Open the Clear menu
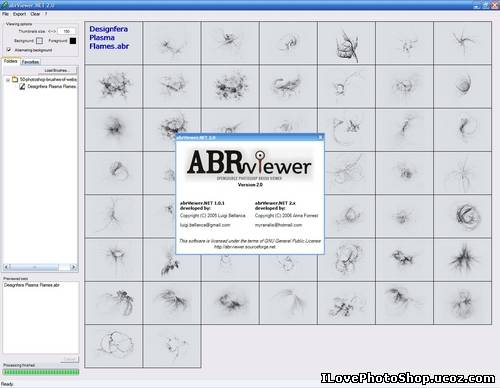500x388 pixels. [x=35, y=14]
